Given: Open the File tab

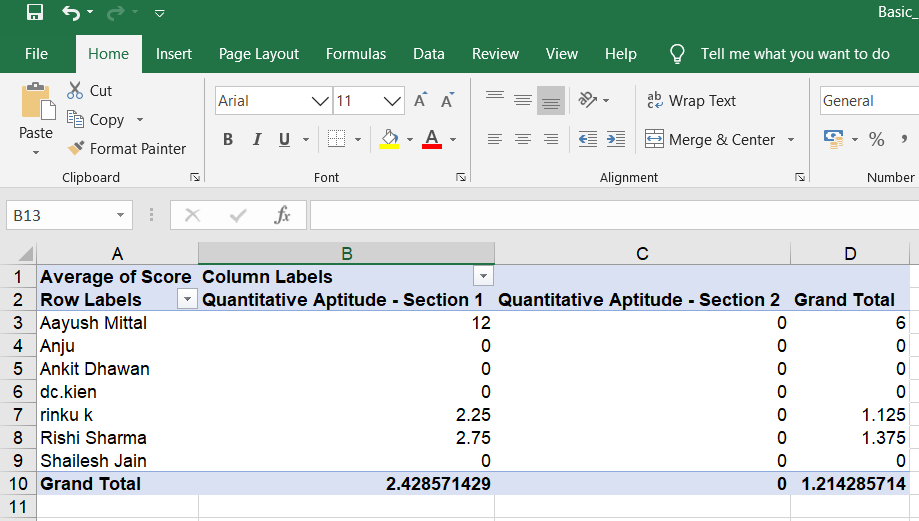Looking at the screenshot, I should point(36,54).
